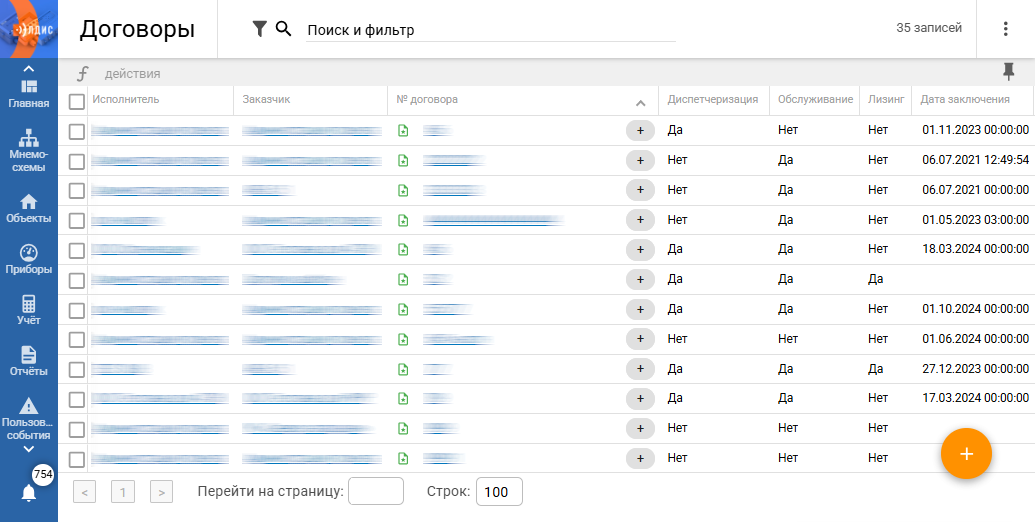Click document icon in 18.03.2024 row
The height and width of the screenshot is (522, 1035).
pos(403,249)
